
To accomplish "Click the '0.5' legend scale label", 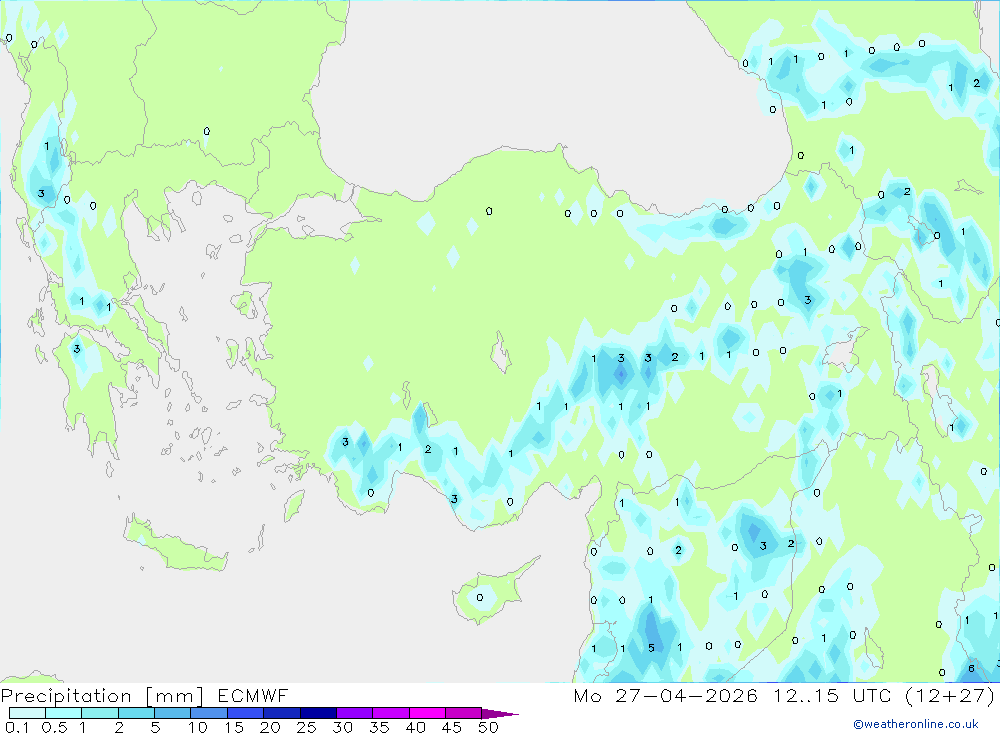I will [x=54, y=727].
